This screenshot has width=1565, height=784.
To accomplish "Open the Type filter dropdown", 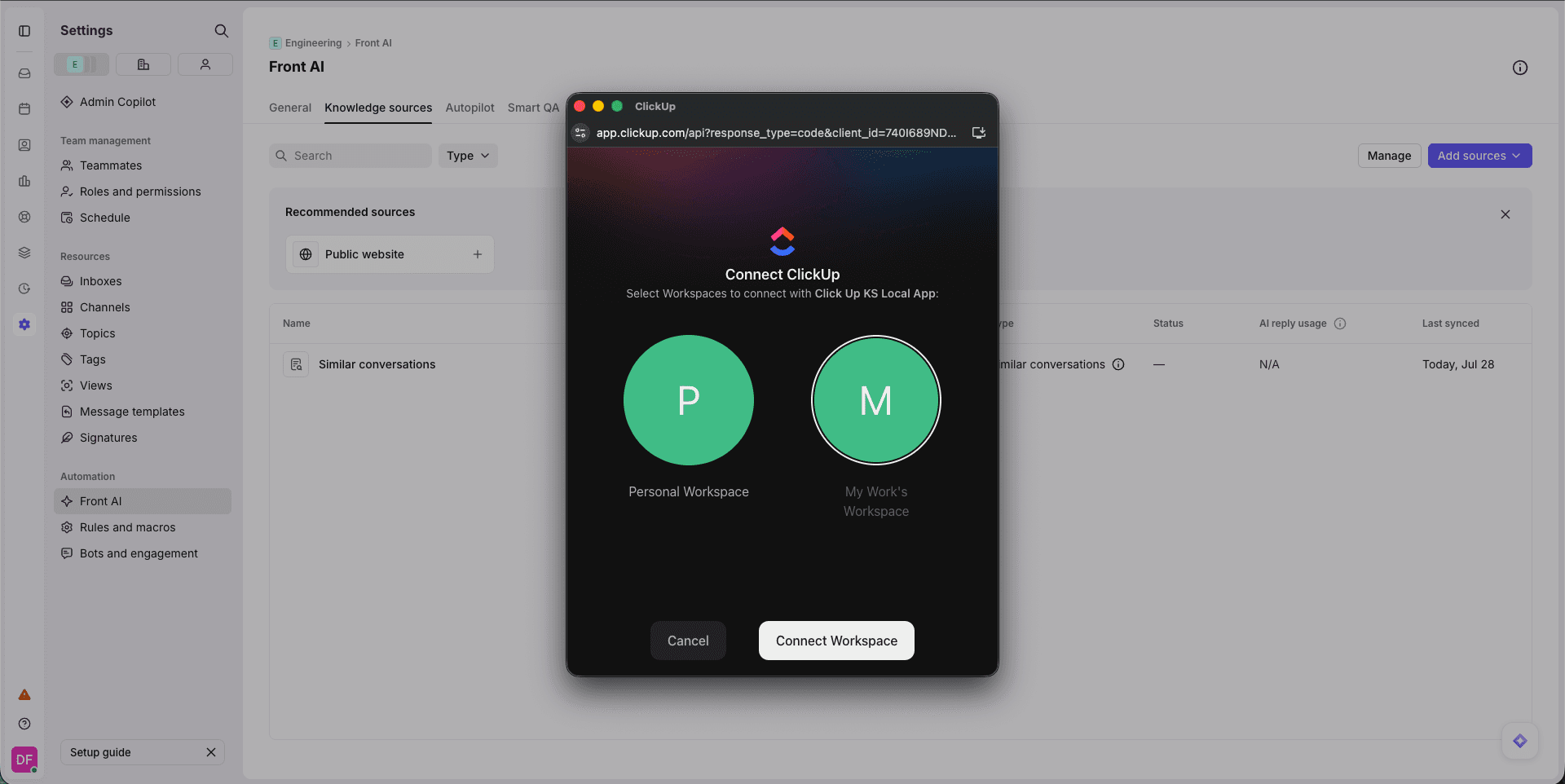I will pyautogui.click(x=468, y=156).
